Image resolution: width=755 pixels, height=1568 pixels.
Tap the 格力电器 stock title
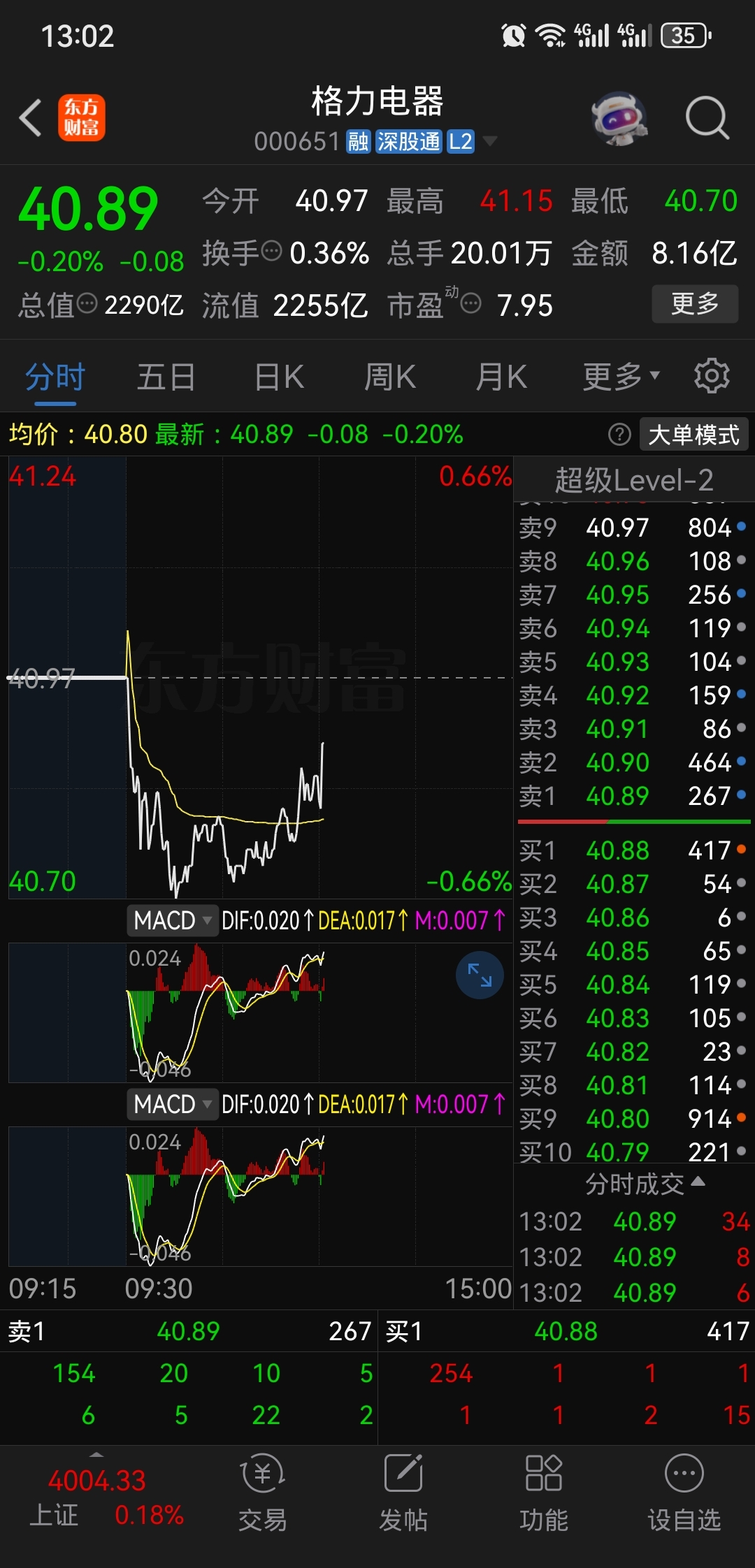pyautogui.click(x=377, y=101)
